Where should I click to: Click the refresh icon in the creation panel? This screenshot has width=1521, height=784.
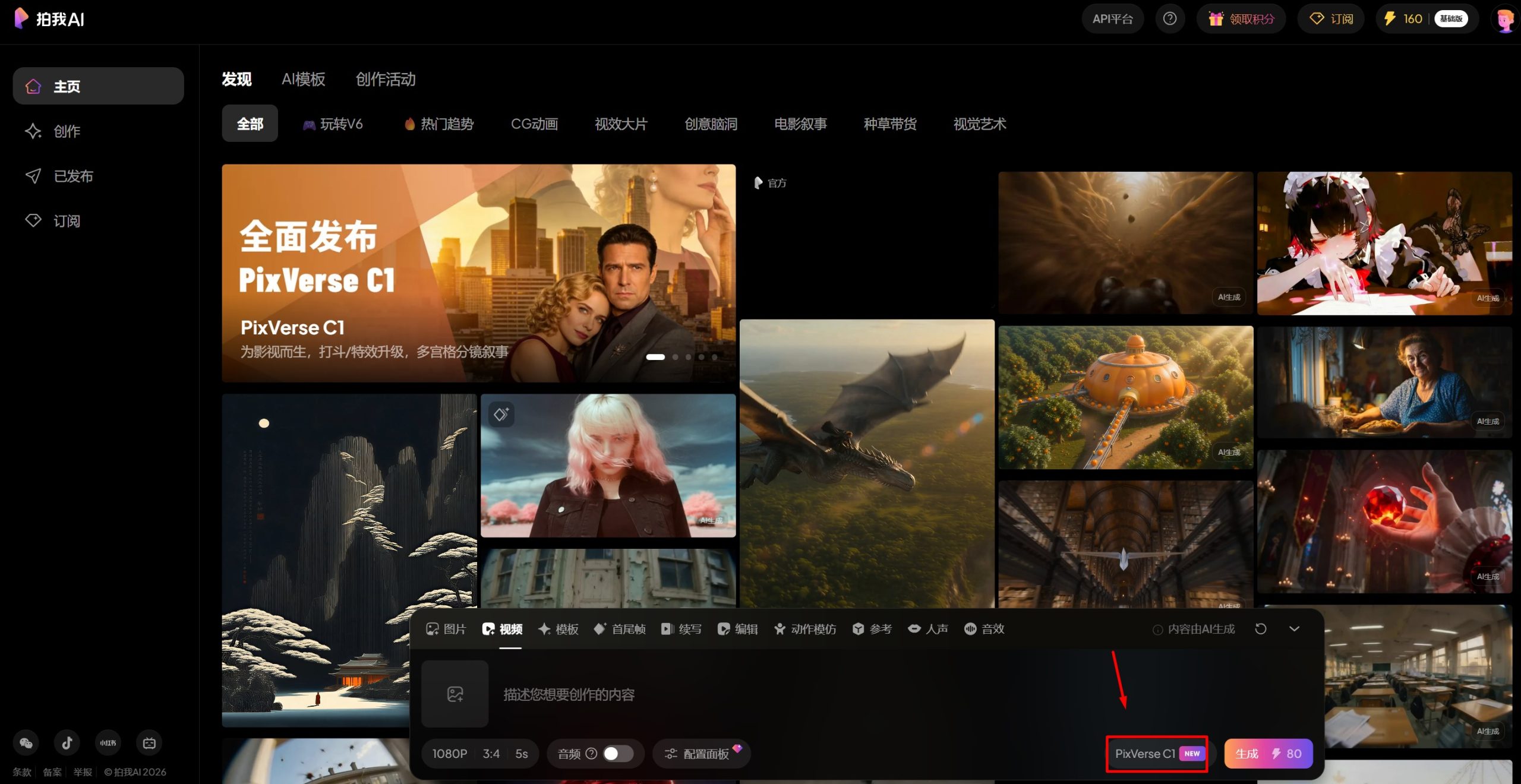pos(1261,628)
